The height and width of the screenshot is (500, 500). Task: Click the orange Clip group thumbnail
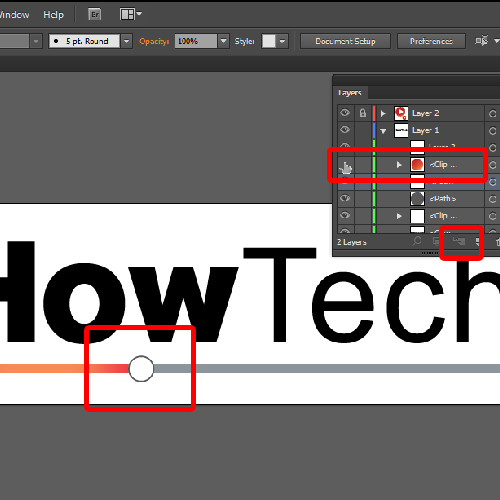pos(417,165)
